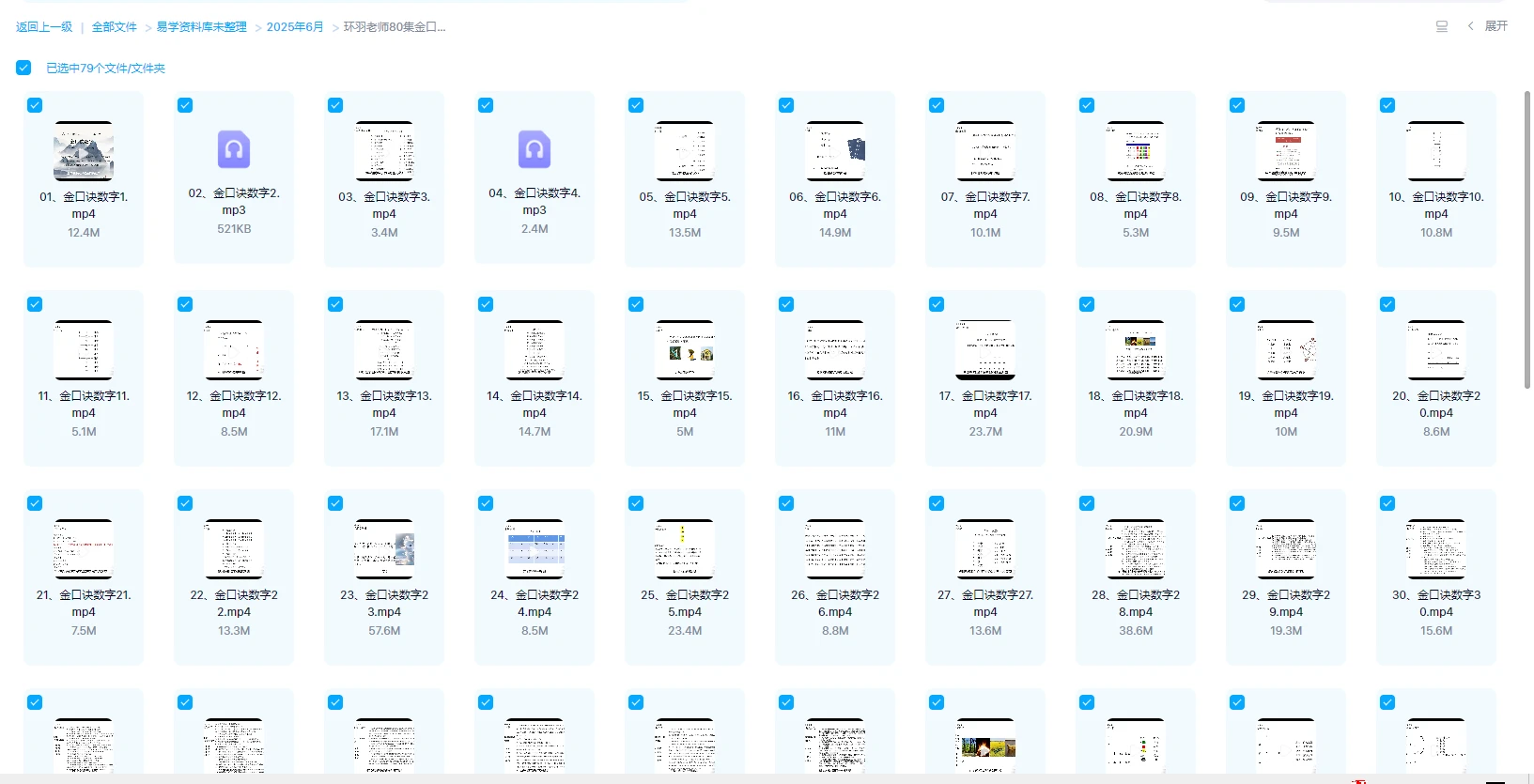Open video thumbnail of 06、金口诀数字6.mp4

(x=835, y=151)
